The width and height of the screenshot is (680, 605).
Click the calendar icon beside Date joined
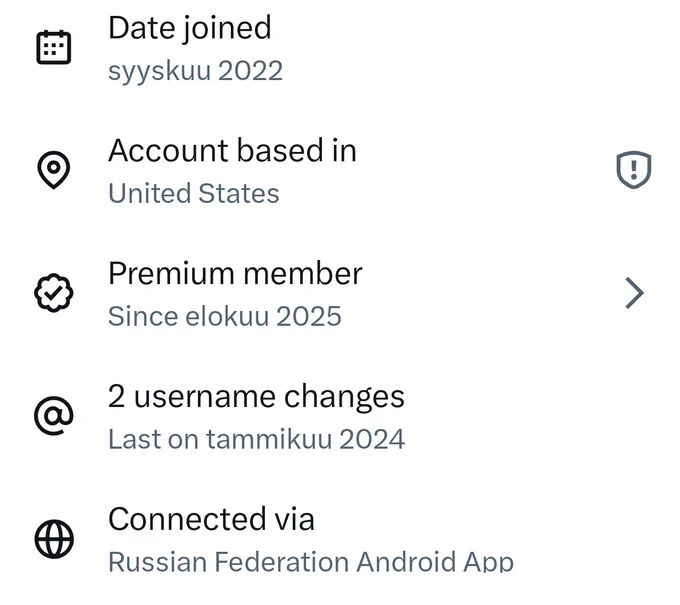[53, 47]
